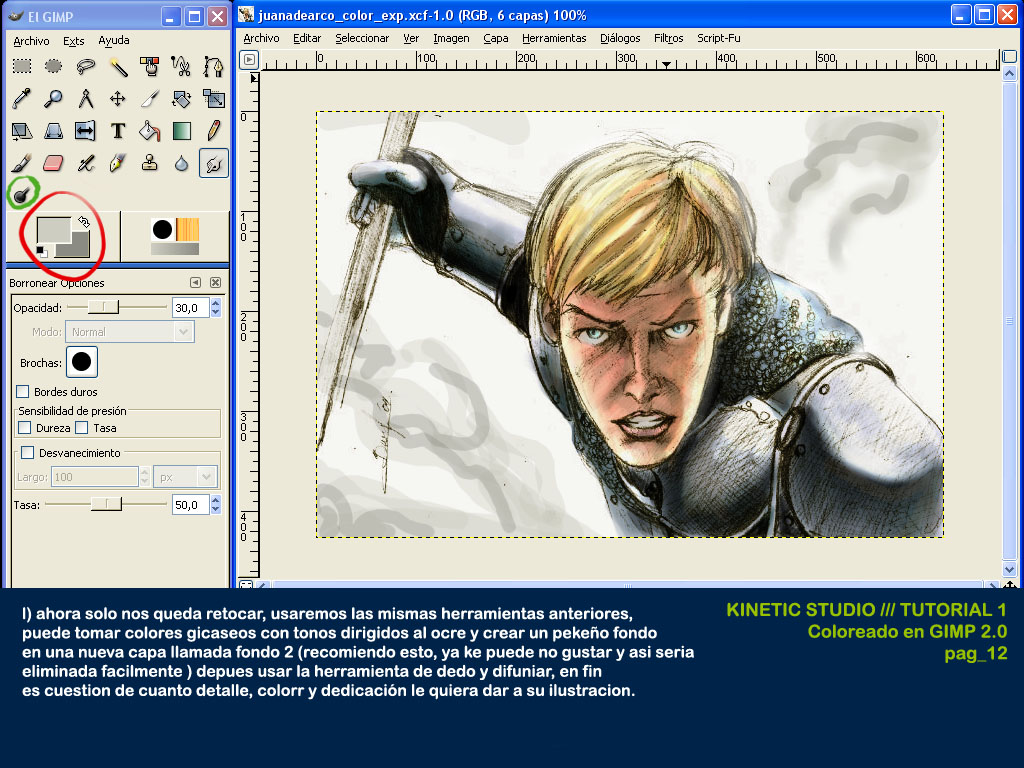Click the Brochas brush selector button
Image resolution: width=1024 pixels, height=768 pixels.
(82, 362)
